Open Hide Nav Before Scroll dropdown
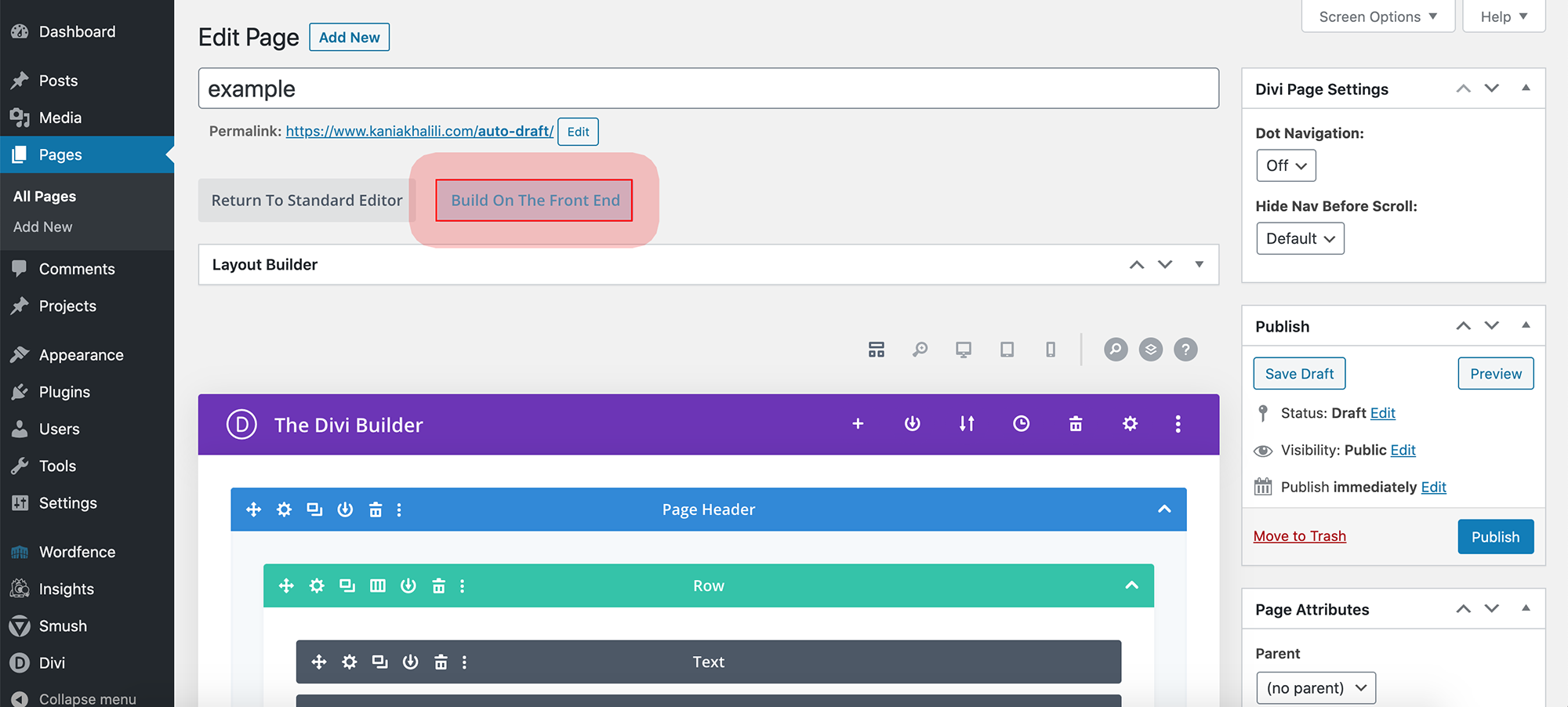 click(1300, 238)
